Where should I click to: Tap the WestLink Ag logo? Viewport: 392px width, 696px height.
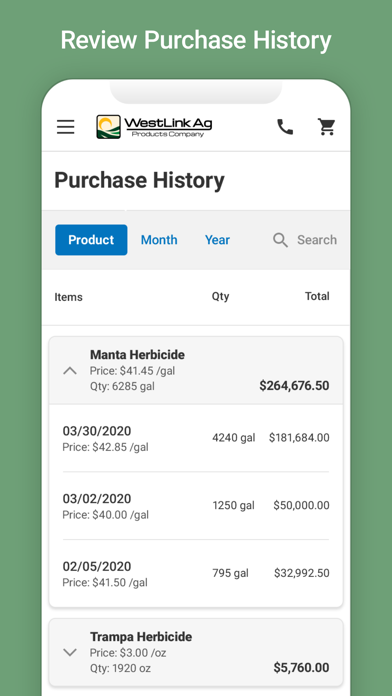pyautogui.click(x=154, y=127)
